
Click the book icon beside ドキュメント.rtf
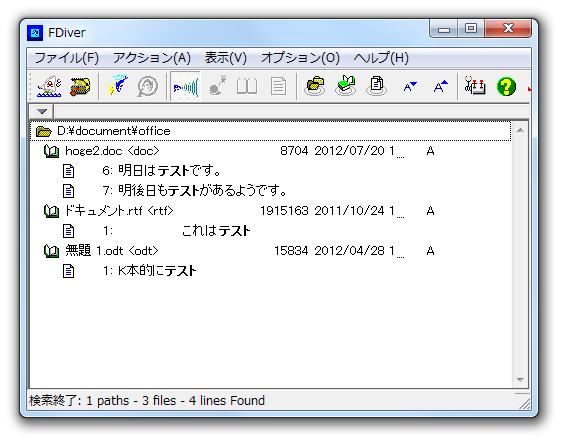pos(52,211)
